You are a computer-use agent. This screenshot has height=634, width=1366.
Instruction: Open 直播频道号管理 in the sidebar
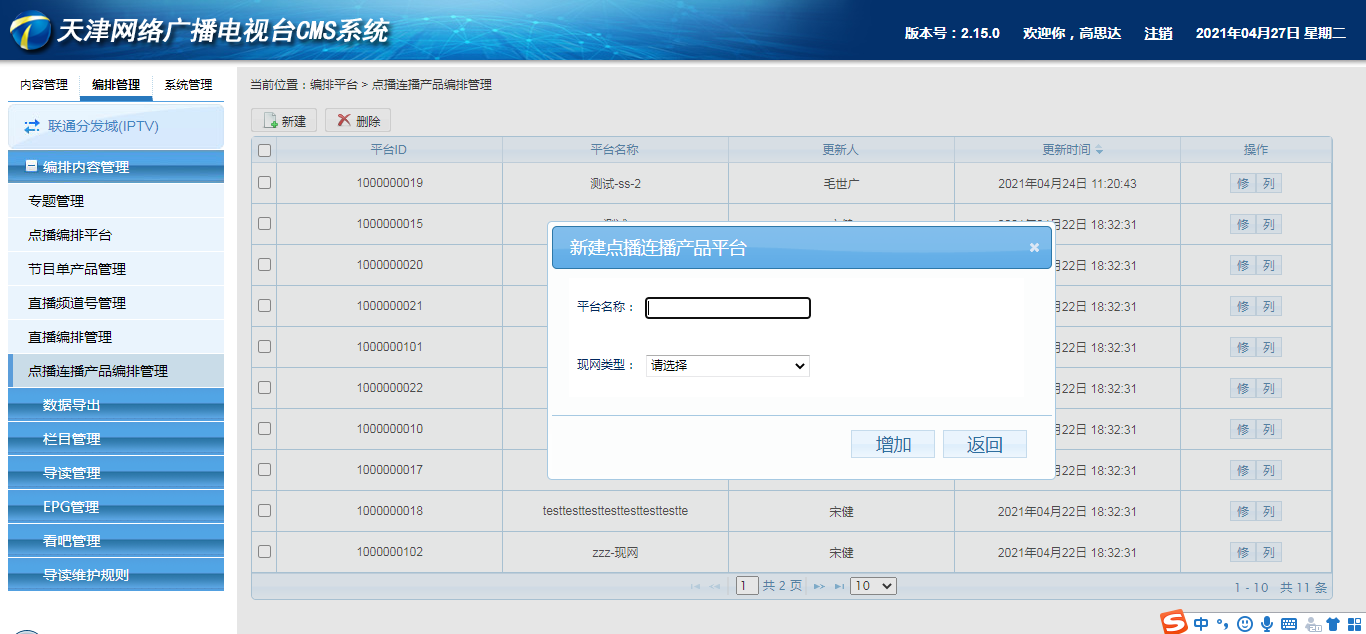pos(116,303)
